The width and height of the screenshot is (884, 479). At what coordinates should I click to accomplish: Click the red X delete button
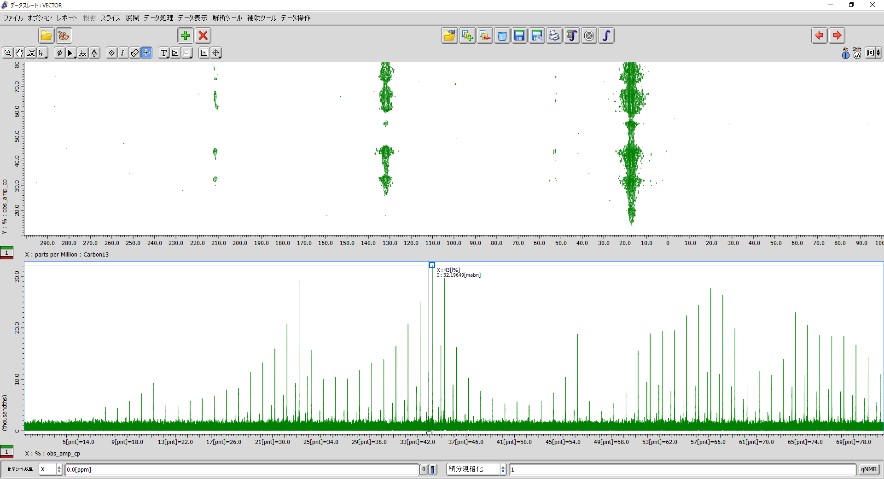tap(203, 36)
